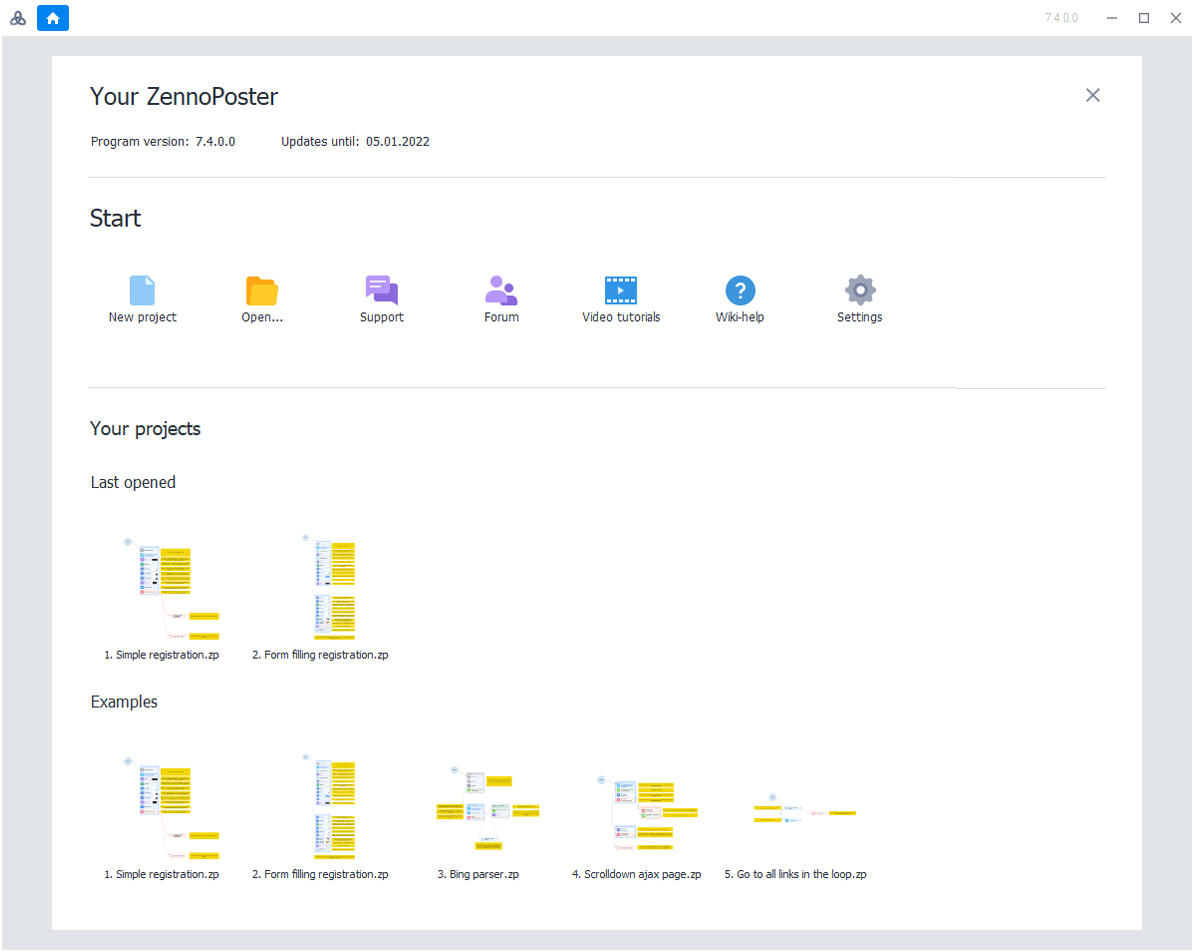Click the 3. Bing parser.zp file label

pos(478,874)
